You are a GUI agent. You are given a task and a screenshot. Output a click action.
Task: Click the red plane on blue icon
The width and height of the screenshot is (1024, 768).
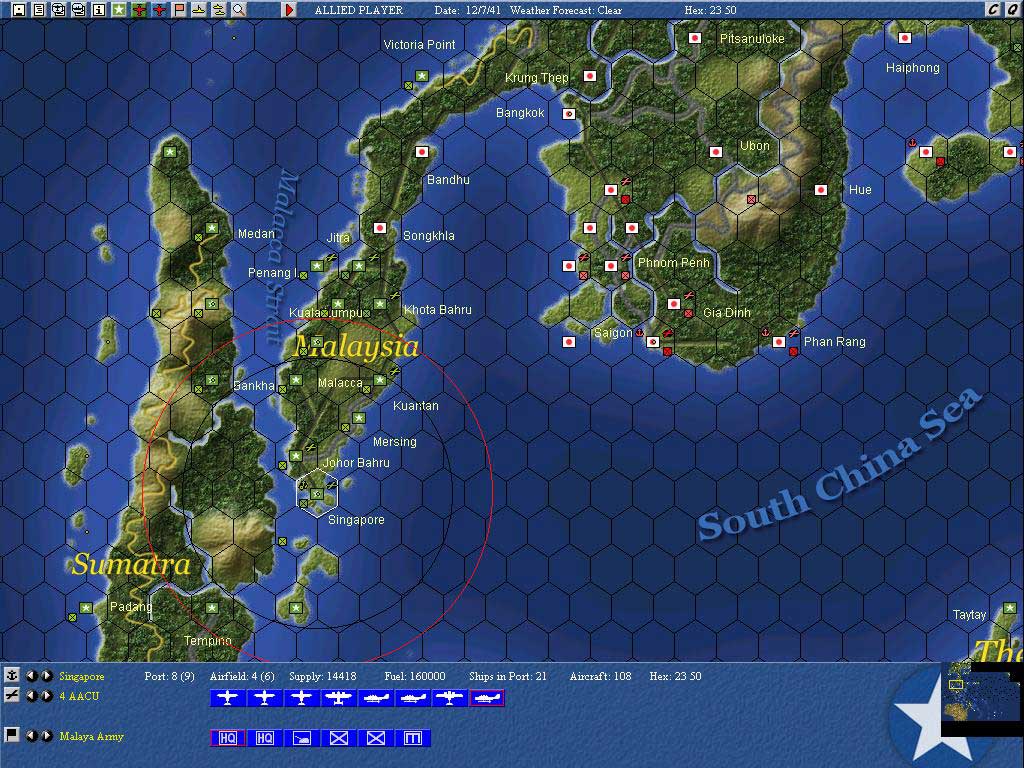[x=159, y=10]
